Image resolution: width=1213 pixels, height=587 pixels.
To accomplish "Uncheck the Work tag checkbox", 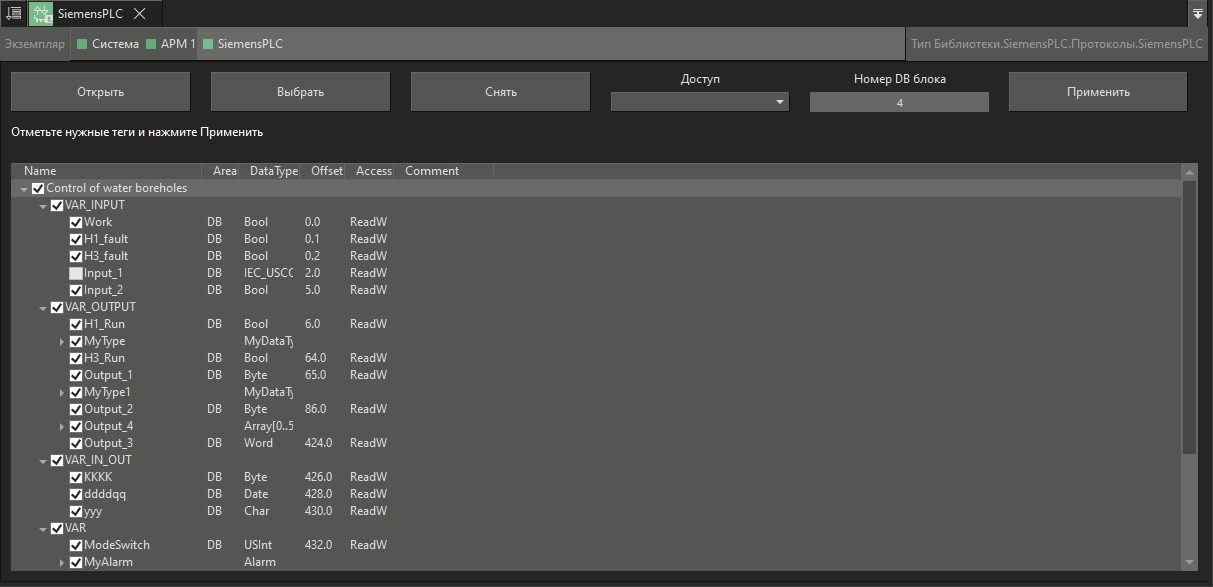I will [x=76, y=221].
